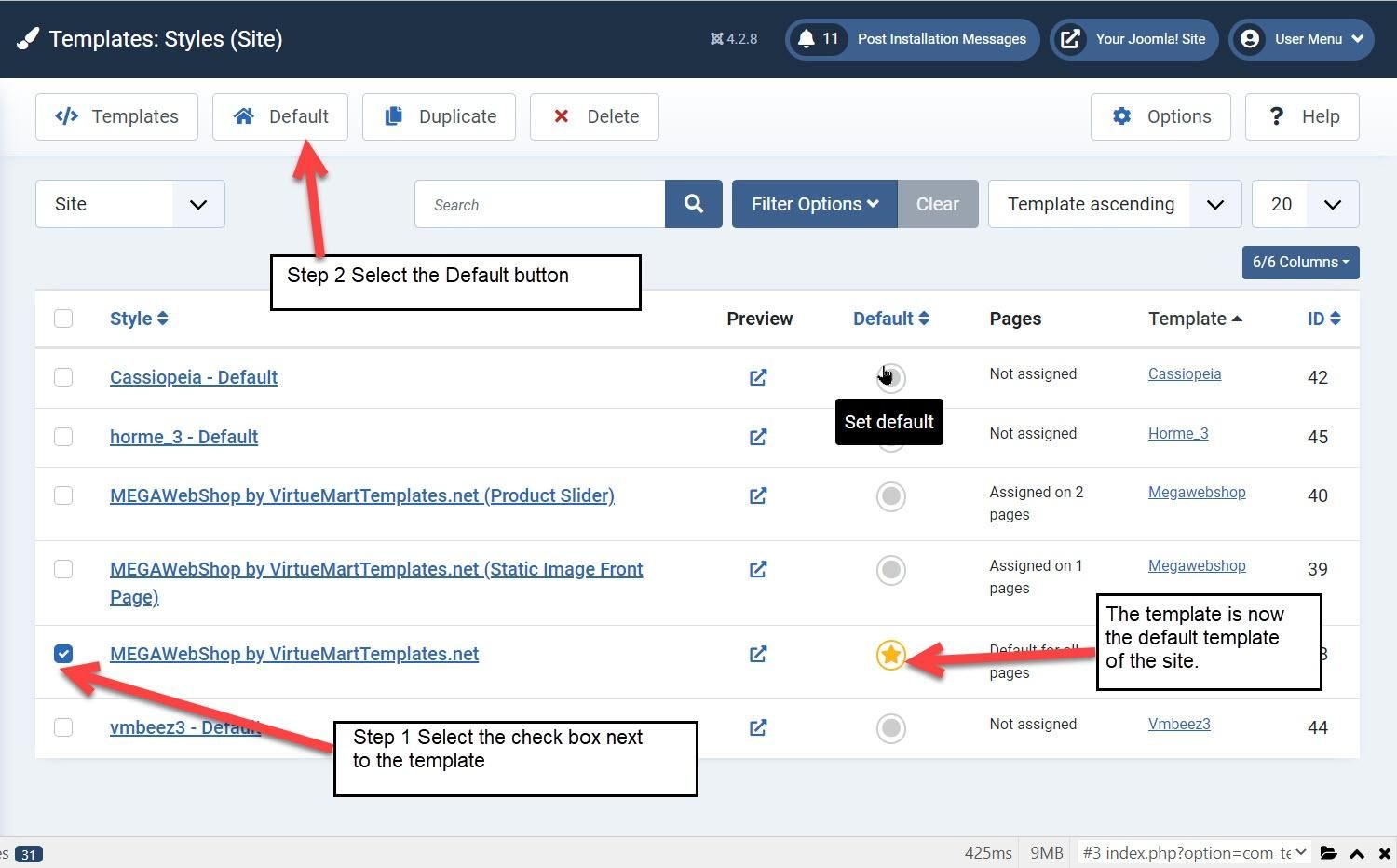Screen dimensions: 1397x868
Task: Expand the User Menu dropdown
Action: pyautogui.click(x=1302, y=39)
